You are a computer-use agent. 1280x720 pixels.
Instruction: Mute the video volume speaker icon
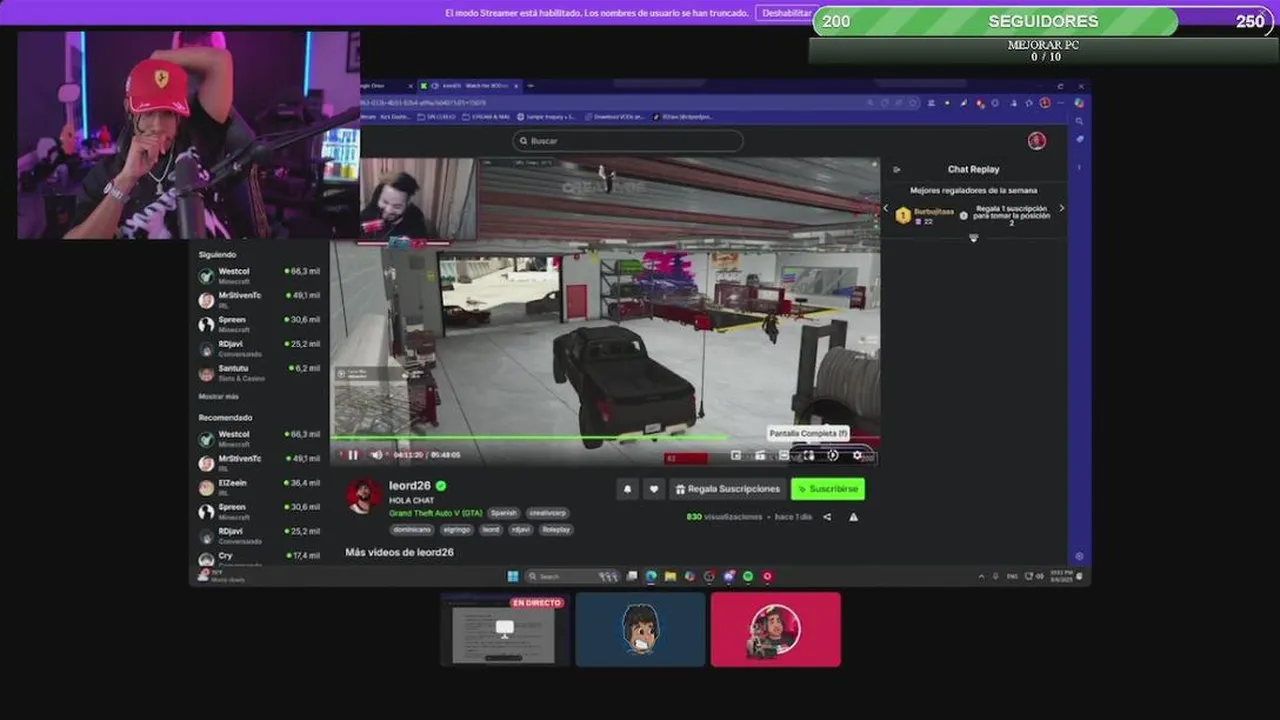pyautogui.click(x=376, y=455)
